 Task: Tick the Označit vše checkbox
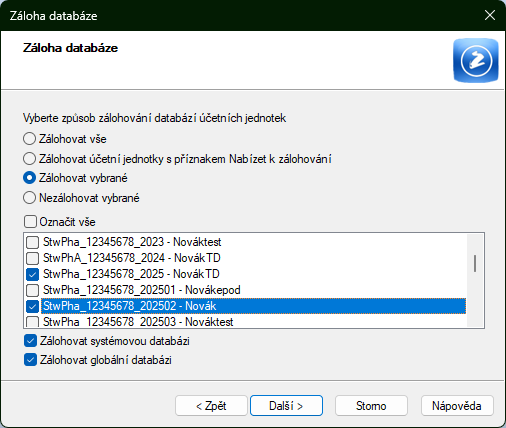click(x=30, y=222)
